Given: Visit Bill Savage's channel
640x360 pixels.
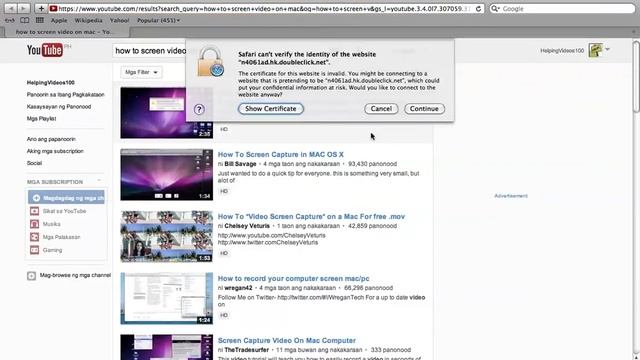Looking at the screenshot, I should (240, 164).
